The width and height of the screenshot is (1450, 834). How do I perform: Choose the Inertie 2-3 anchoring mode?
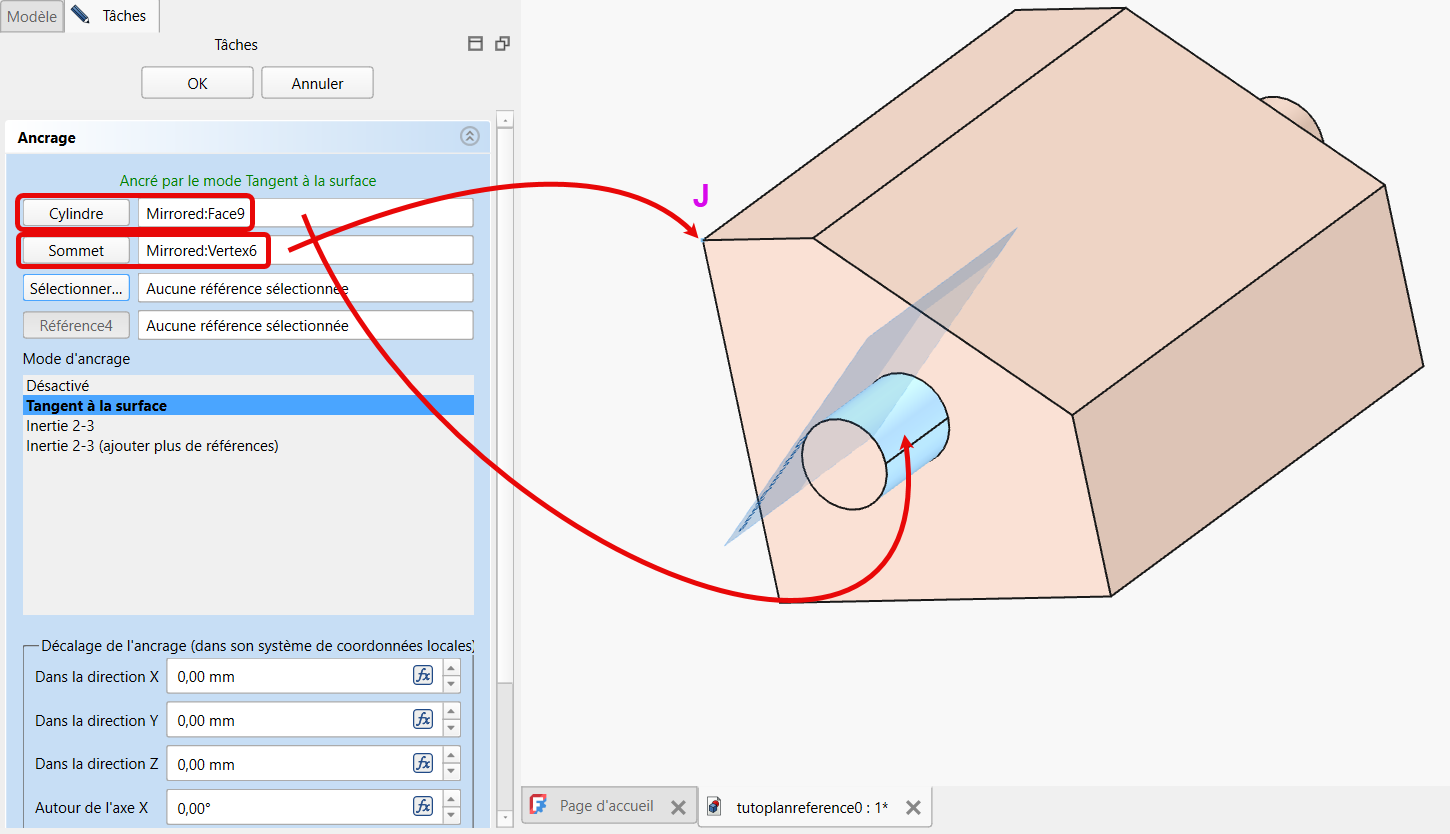tap(60, 426)
